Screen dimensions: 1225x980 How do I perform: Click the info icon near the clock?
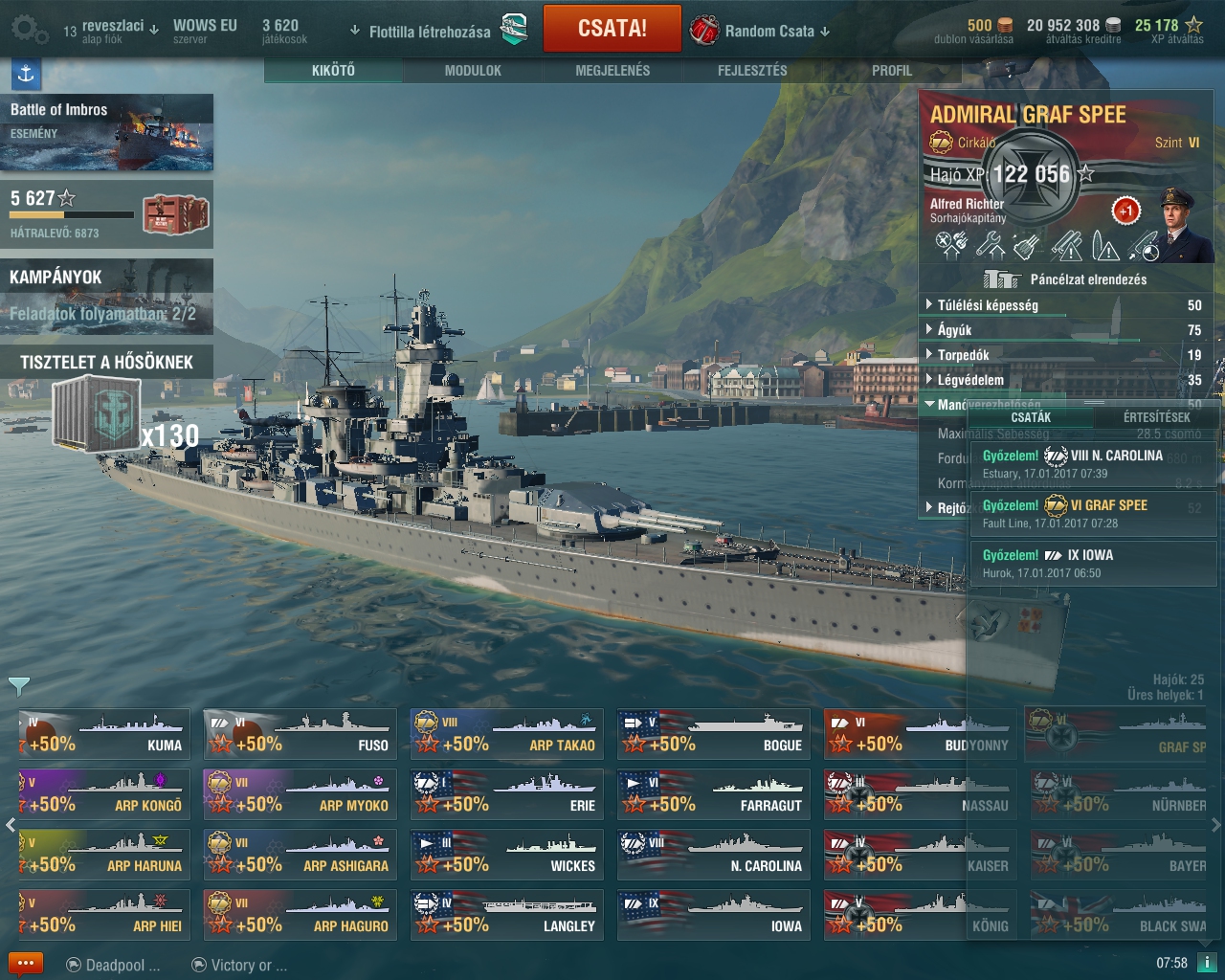click(x=1206, y=963)
